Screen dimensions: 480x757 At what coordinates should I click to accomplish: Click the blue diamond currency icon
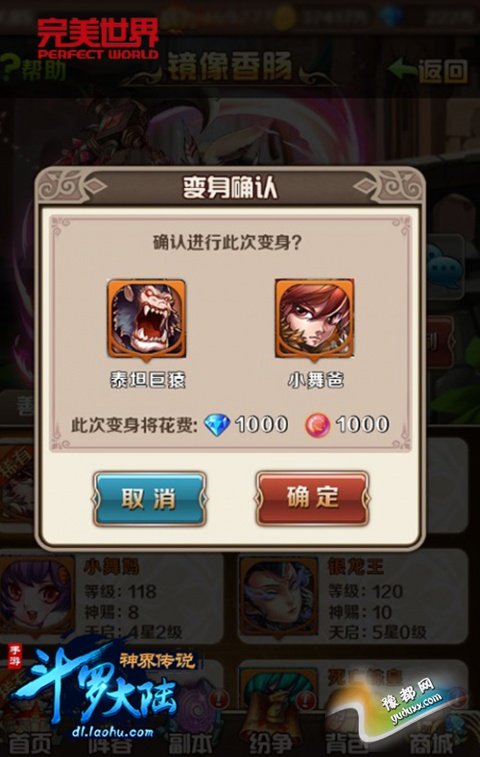pos(217,425)
